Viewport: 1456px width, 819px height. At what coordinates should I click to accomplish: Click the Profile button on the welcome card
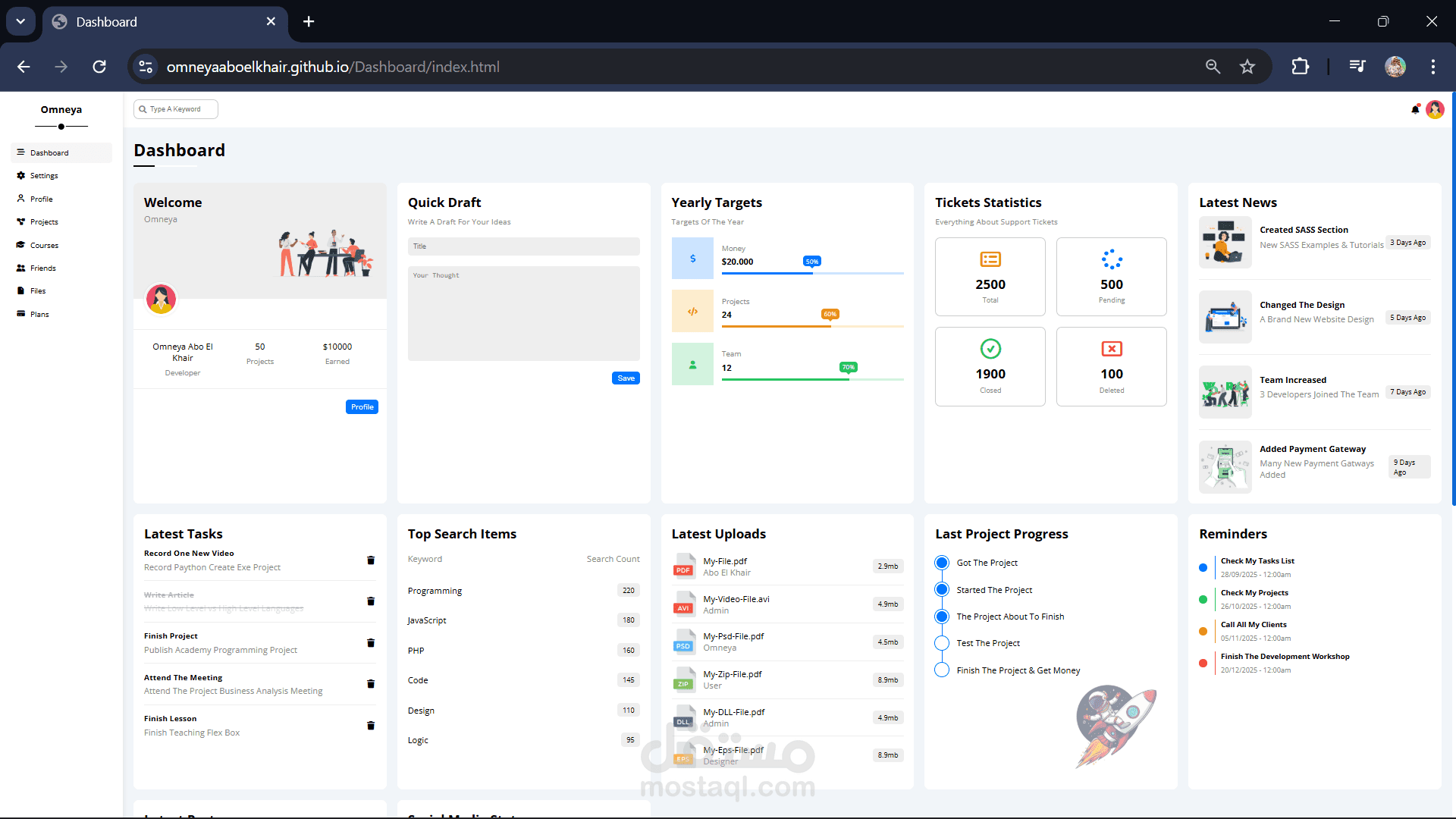click(x=362, y=406)
